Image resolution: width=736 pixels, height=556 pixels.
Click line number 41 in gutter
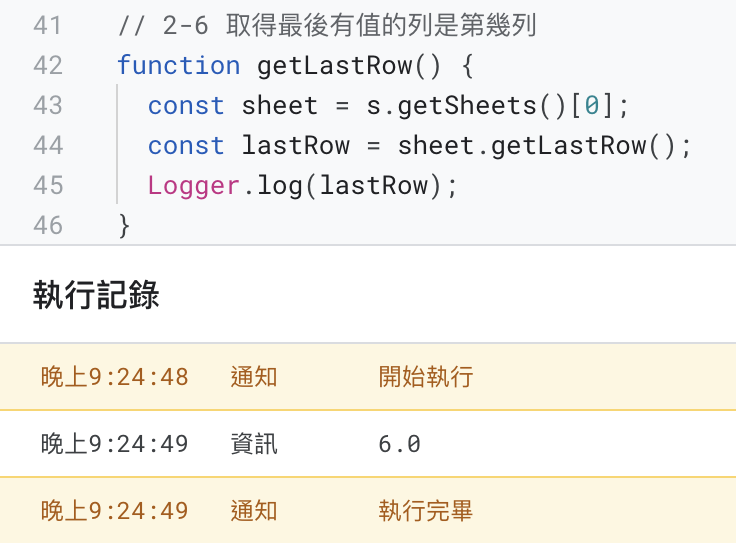click(x=47, y=25)
